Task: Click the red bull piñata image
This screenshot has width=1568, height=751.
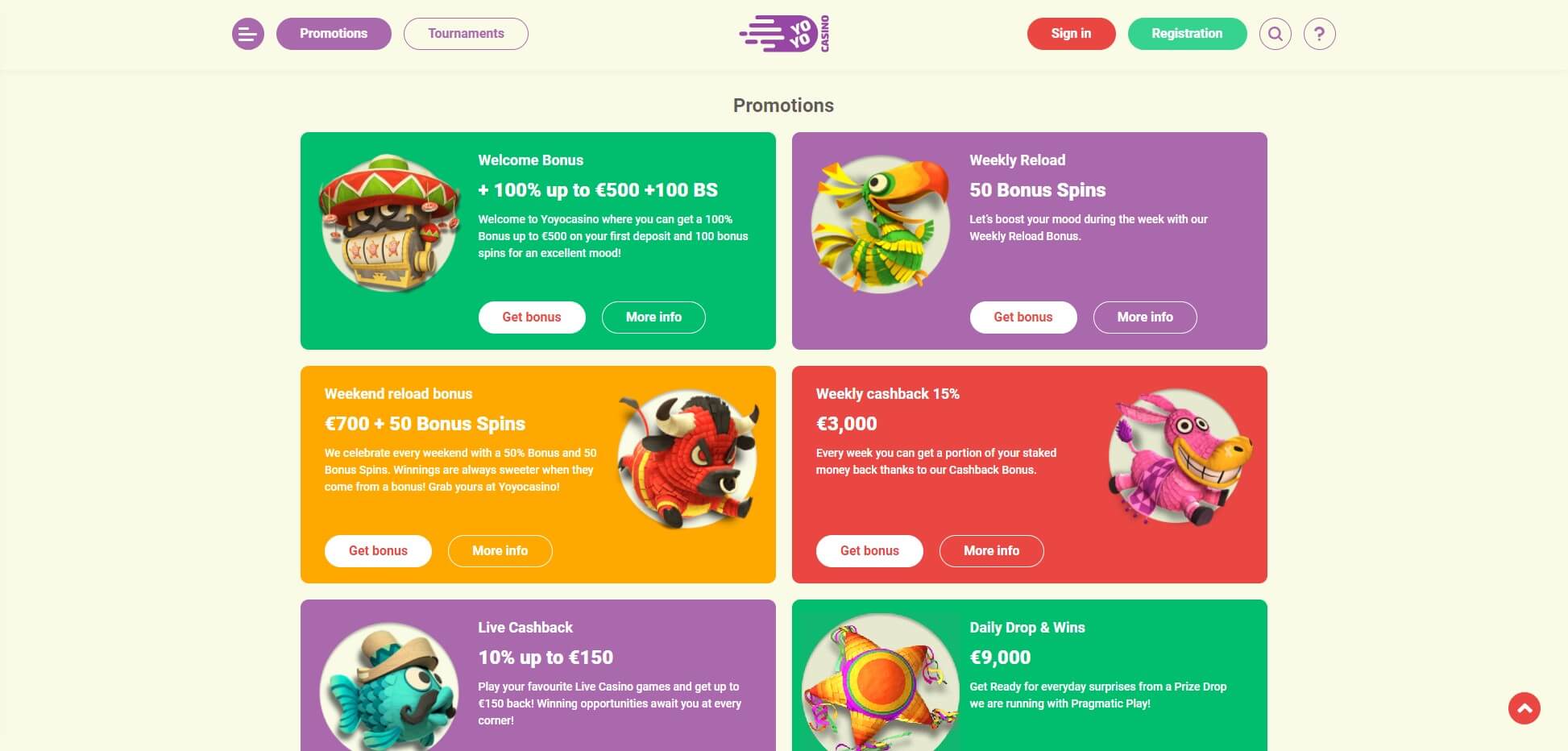Action: pyautogui.click(x=687, y=458)
